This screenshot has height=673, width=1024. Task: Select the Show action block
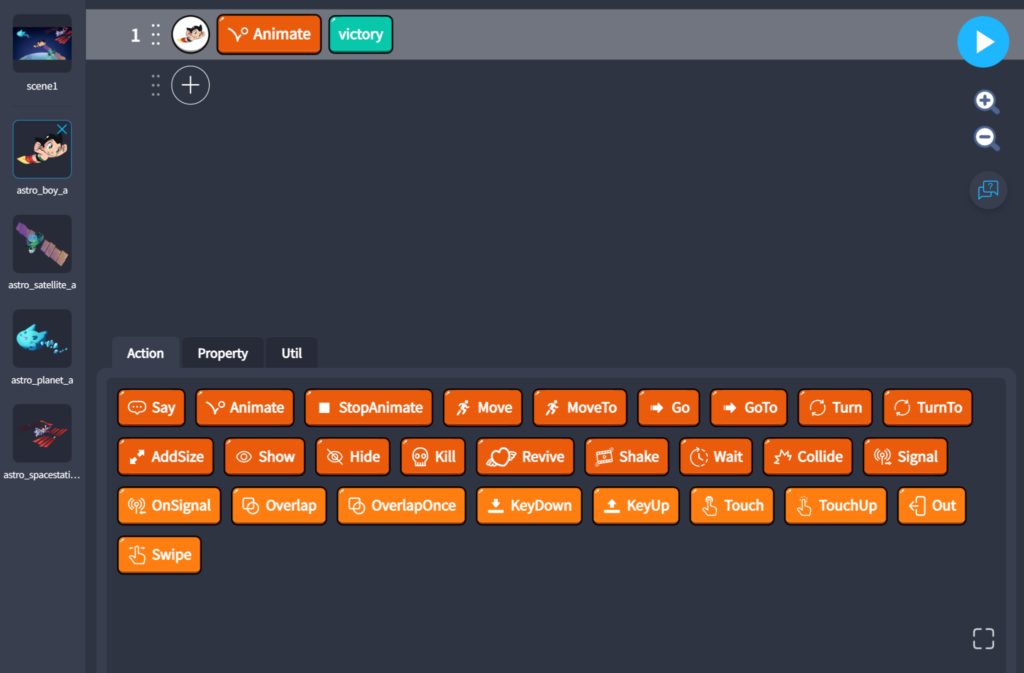click(265, 457)
